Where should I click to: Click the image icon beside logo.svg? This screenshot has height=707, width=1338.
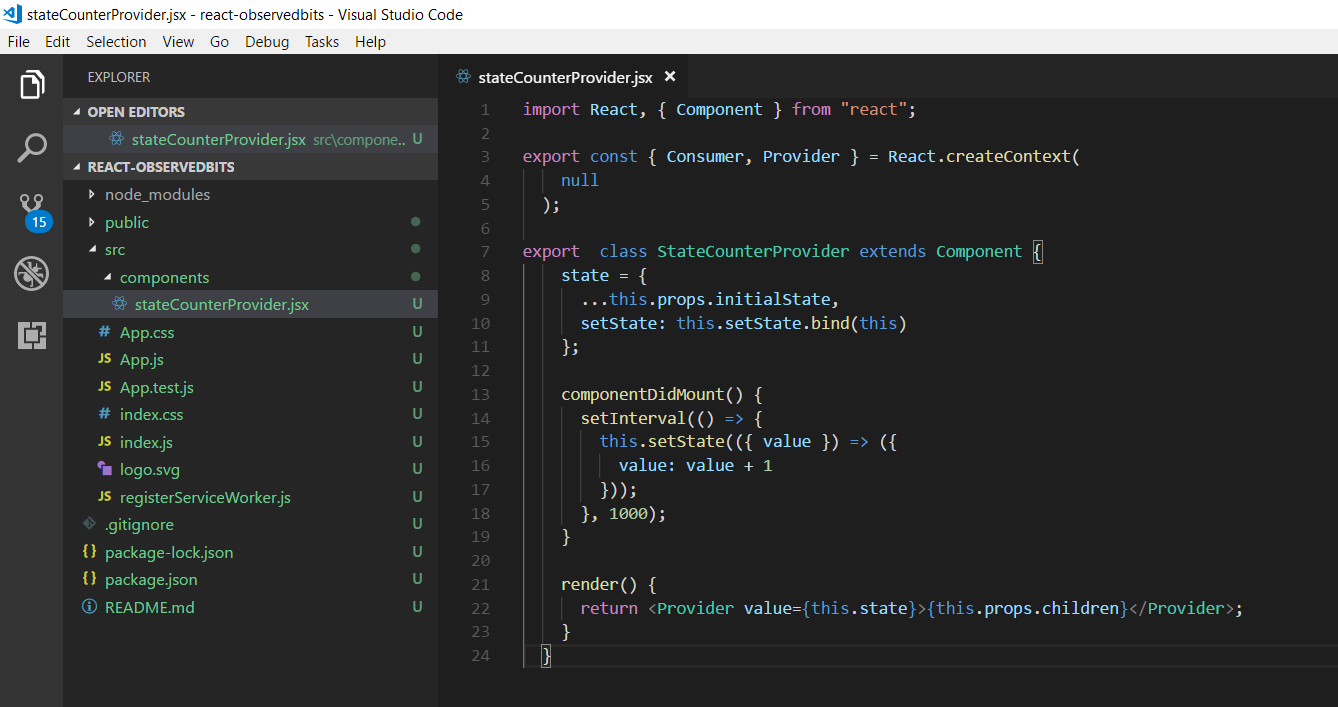click(x=104, y=469)
